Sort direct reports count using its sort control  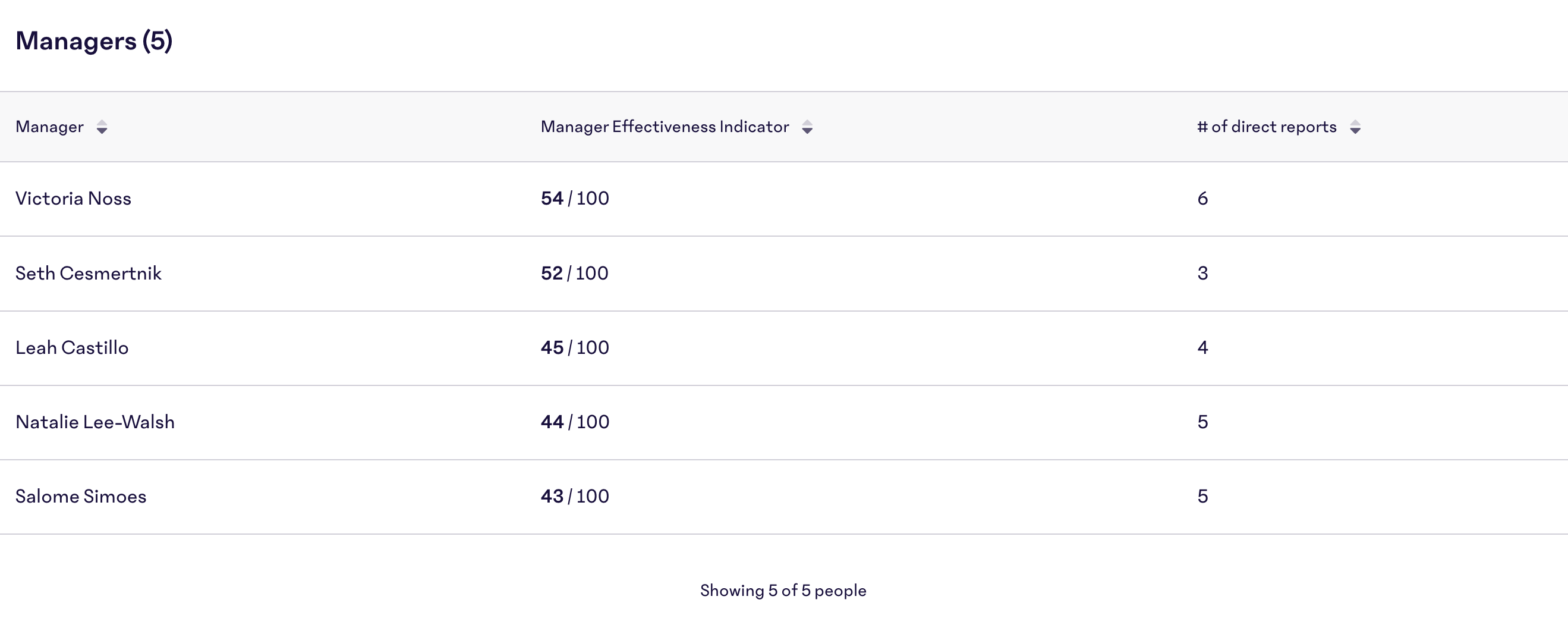pyautogui.click(x=1355, y=128)
